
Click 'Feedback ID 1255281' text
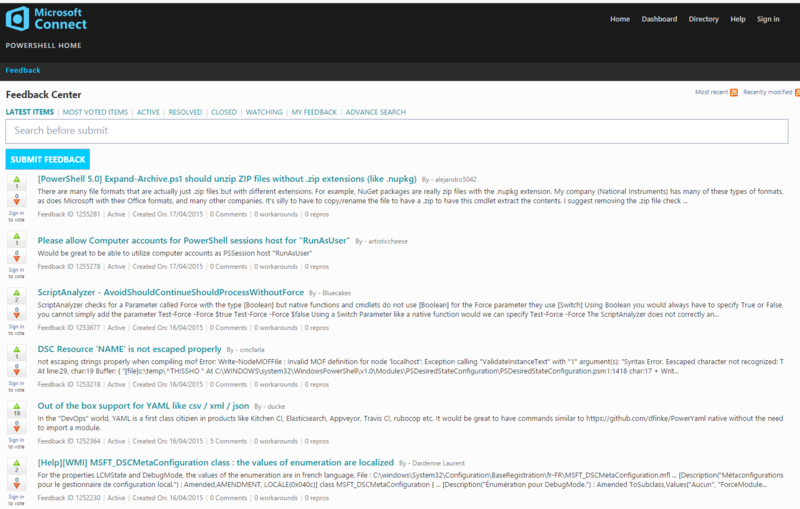(69, 214)
